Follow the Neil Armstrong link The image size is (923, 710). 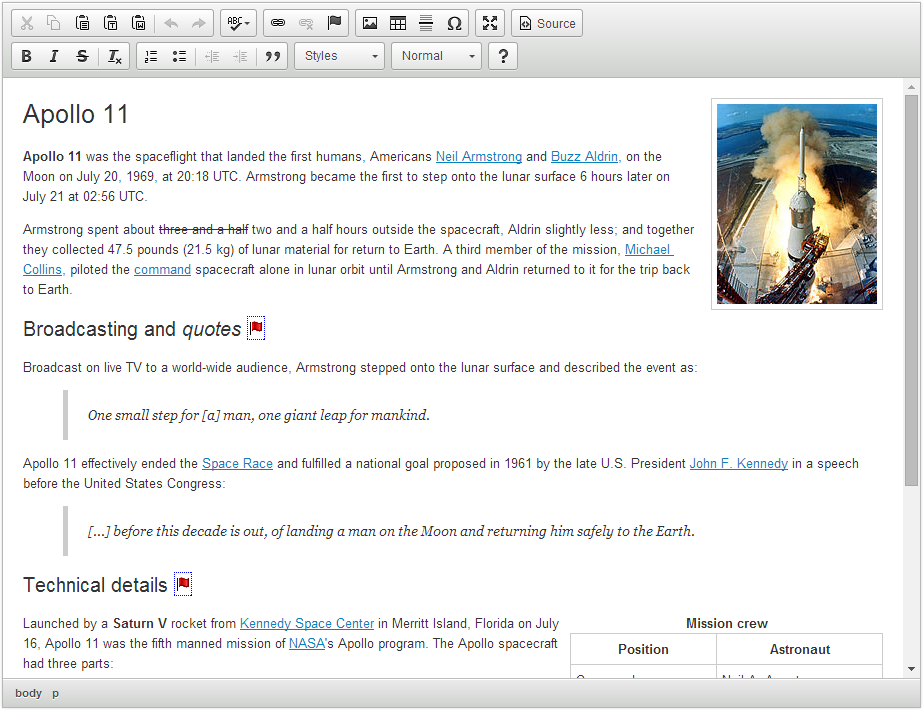click(x=479, y=157)
